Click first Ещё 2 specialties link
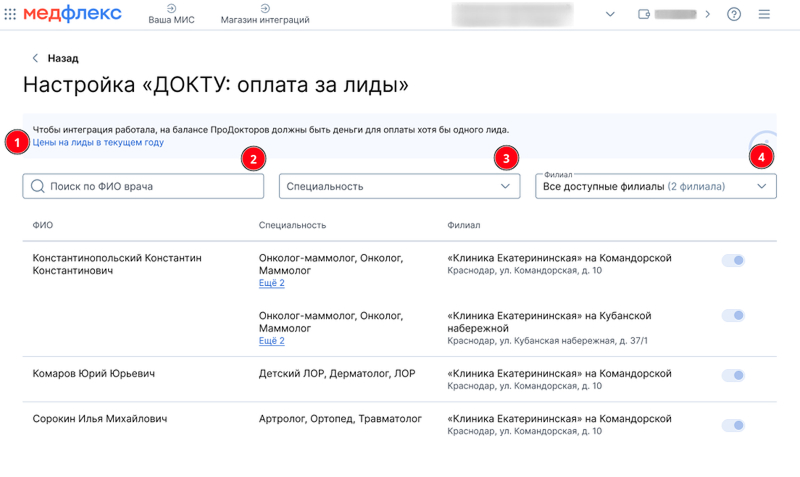Image resolution: width=800 pixels, height=477 pixels. [x=271, y=283]
